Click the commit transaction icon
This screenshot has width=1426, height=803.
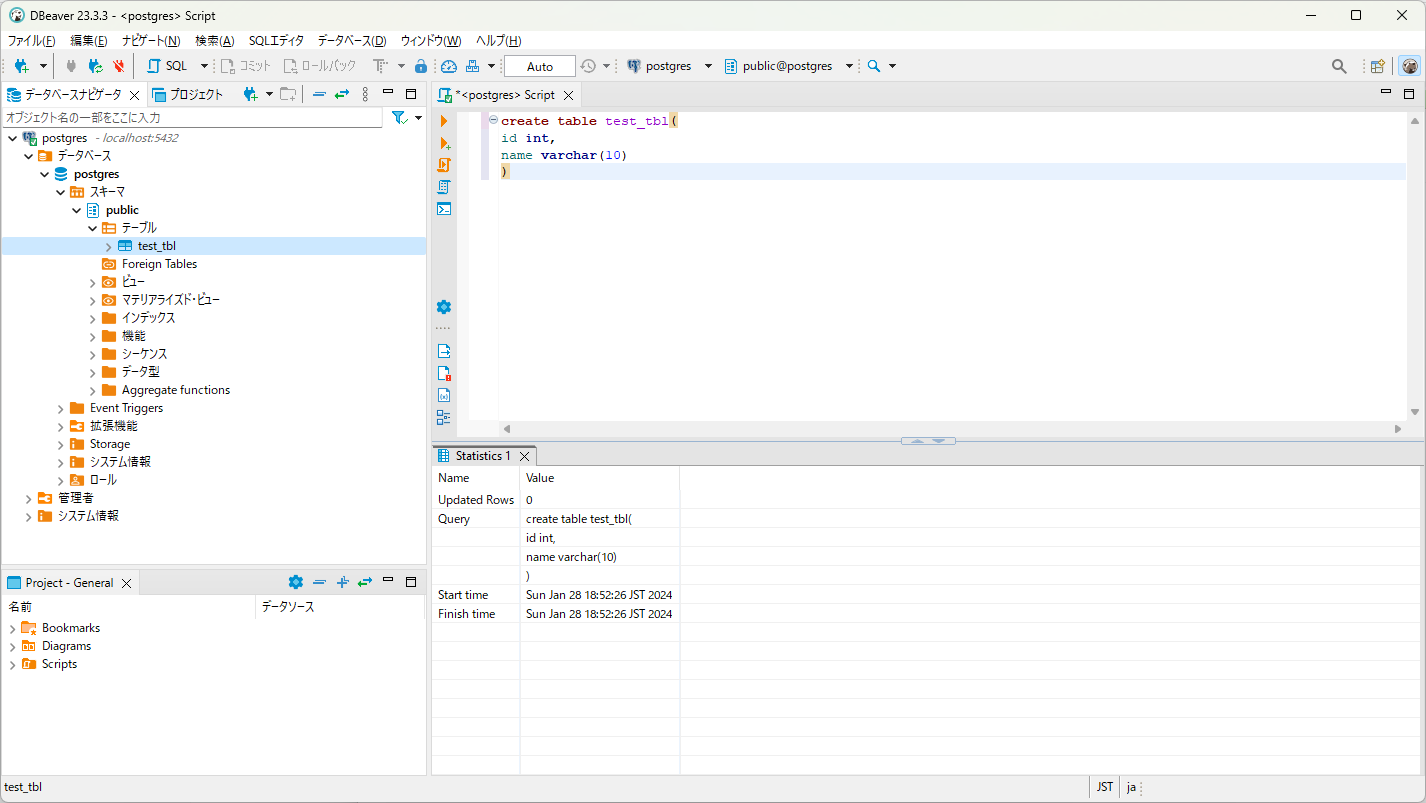tap(240, 65)
